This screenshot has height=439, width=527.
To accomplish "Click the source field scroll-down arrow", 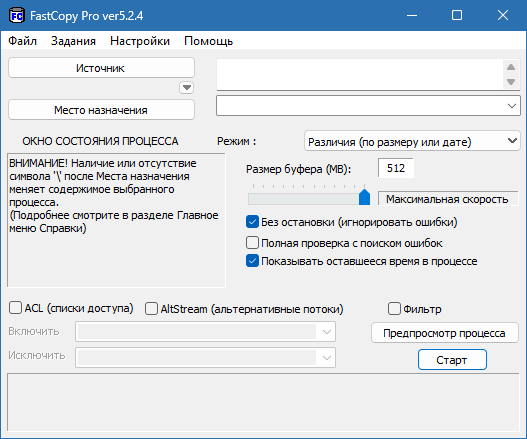I will pyautogui.click(x=511, y=82).
